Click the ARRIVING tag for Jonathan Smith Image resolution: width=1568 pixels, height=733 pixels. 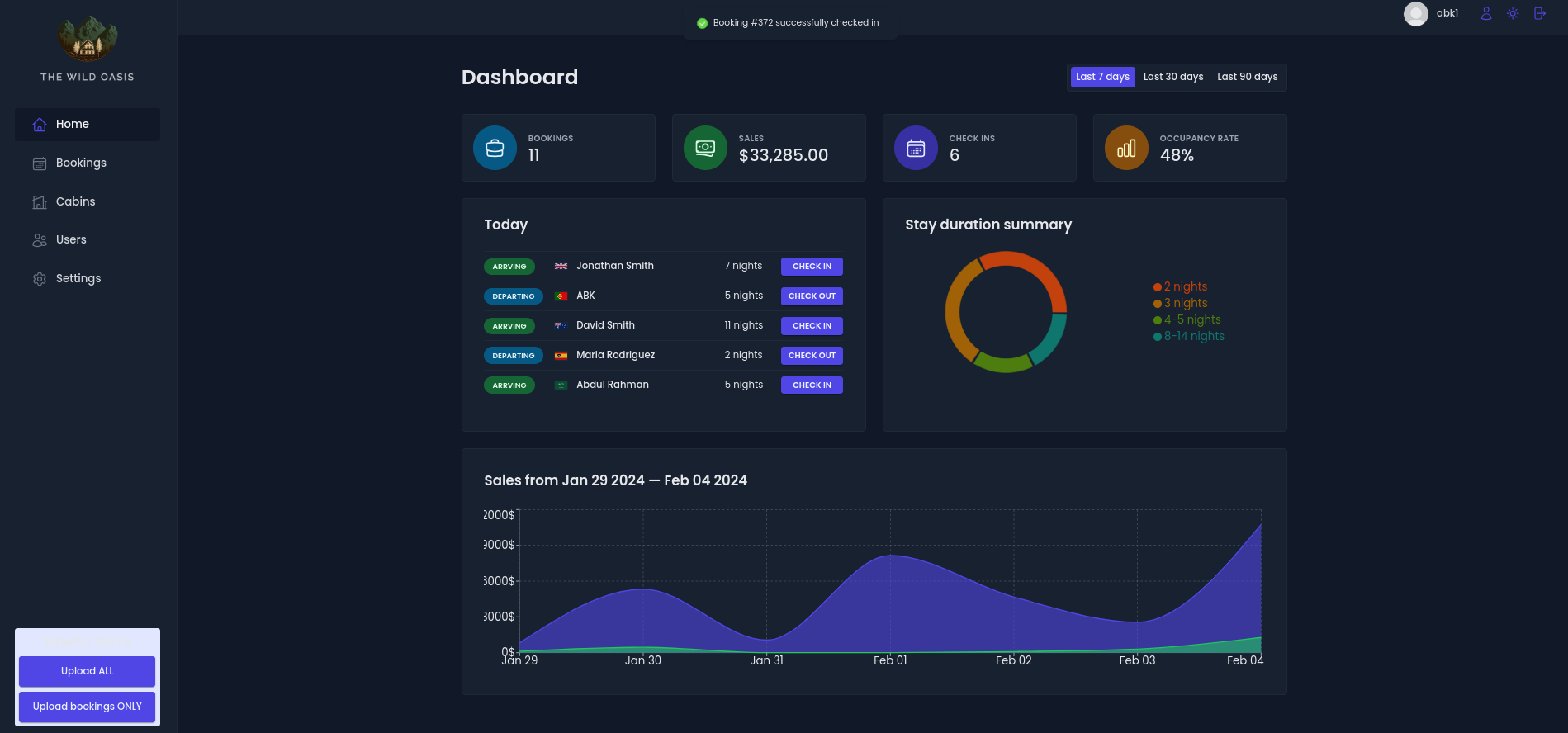click(x=509, y=267)
